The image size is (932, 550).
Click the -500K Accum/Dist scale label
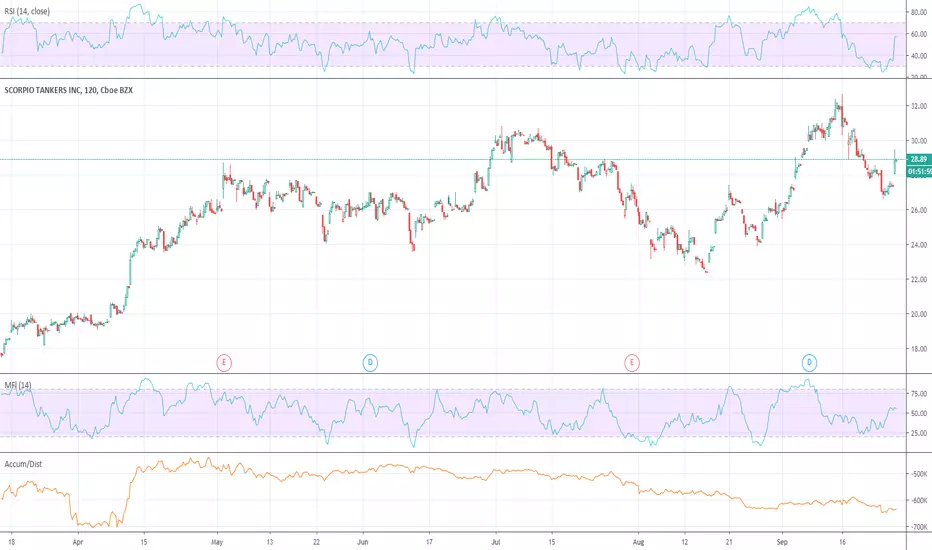[919, 474]
